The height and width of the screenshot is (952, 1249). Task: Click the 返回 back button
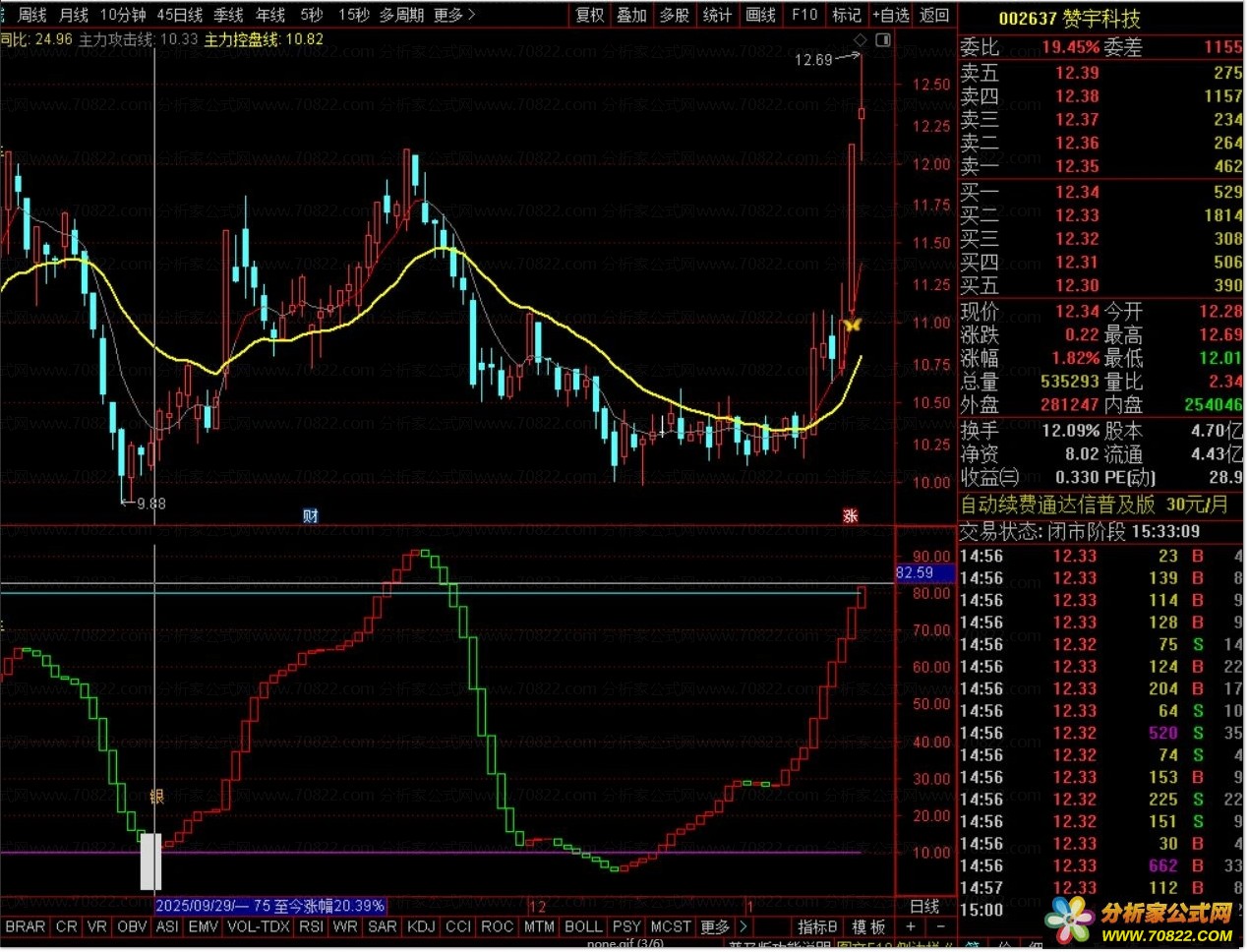[934, 15]
